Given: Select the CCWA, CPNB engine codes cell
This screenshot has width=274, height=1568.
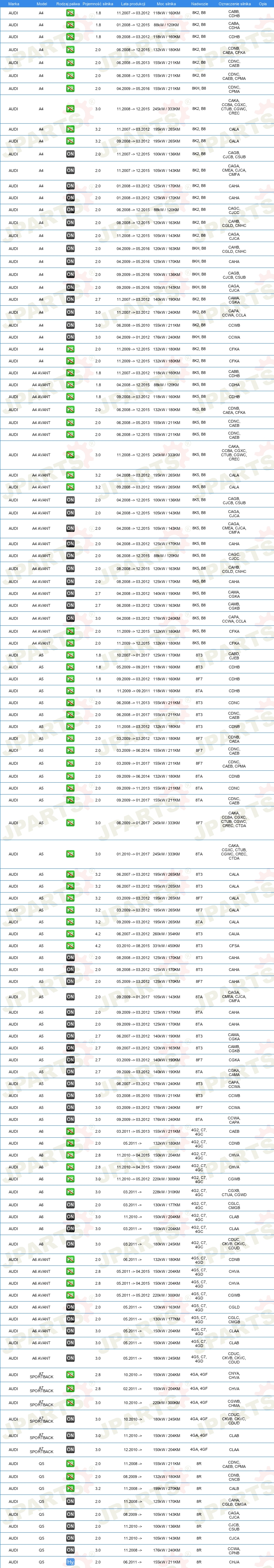Looking at the screenshot, I should coord(234,1550).
